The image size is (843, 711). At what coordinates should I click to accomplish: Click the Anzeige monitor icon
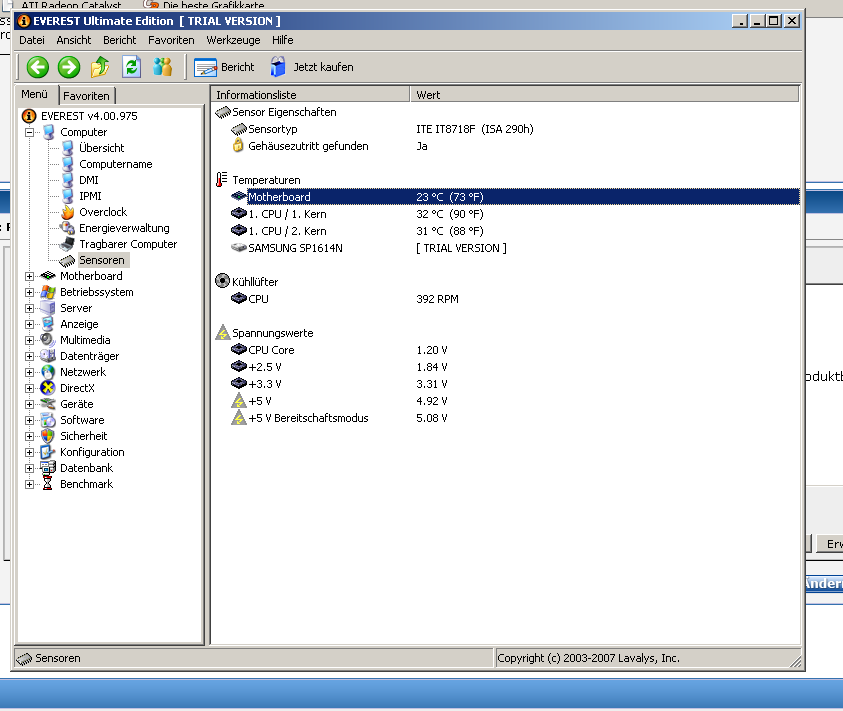click(48, 324)
